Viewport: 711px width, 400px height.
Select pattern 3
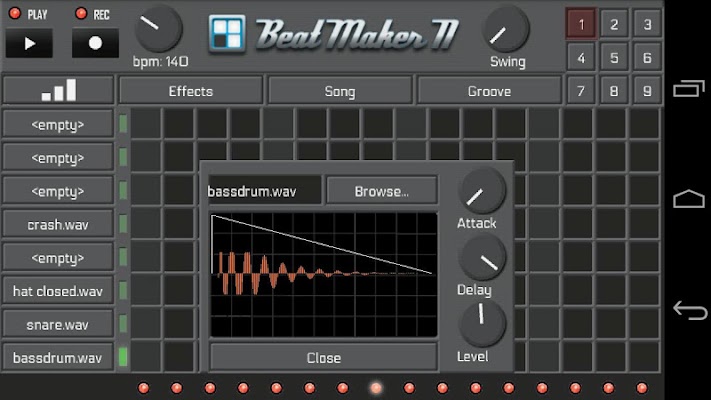click(x=647, y=24)
